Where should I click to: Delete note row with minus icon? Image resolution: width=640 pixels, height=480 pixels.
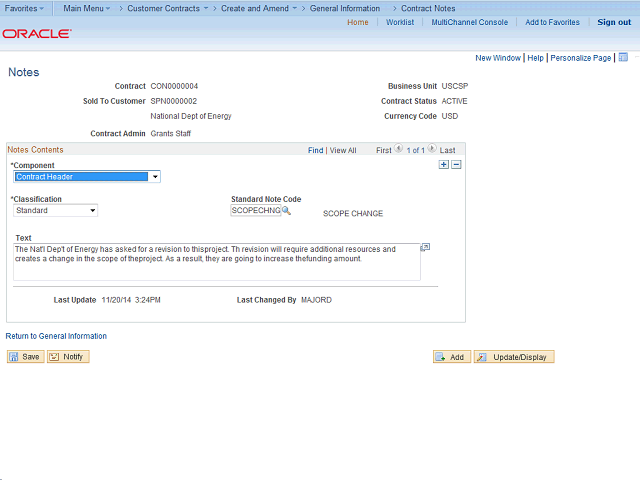point(456,164)
